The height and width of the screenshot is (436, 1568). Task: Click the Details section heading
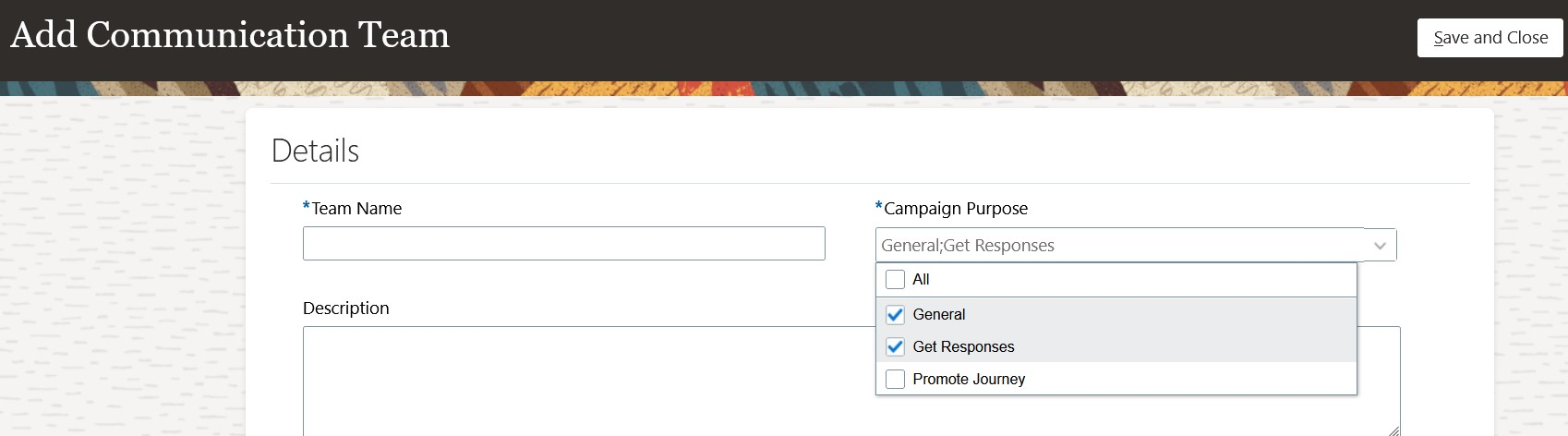tap(315, 151)
